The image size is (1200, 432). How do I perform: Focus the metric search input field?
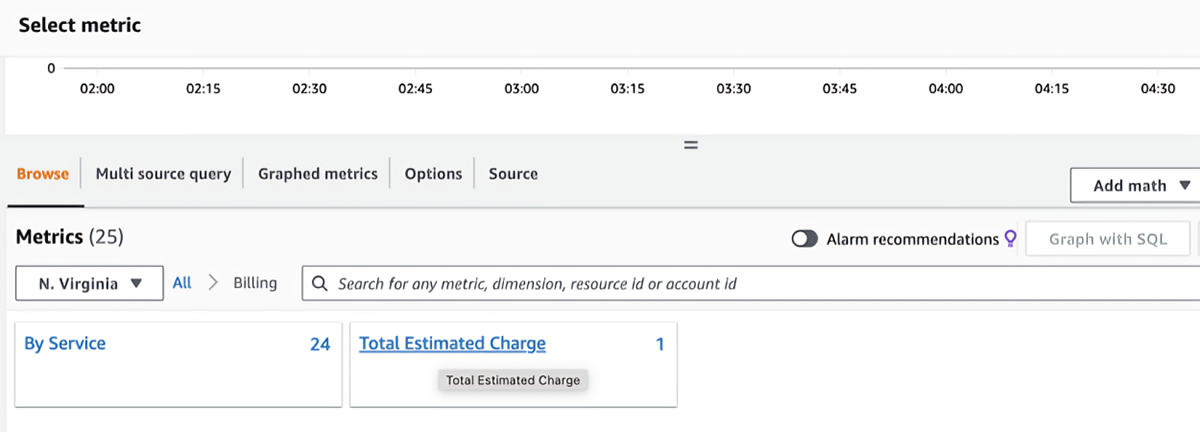(751, 284)
